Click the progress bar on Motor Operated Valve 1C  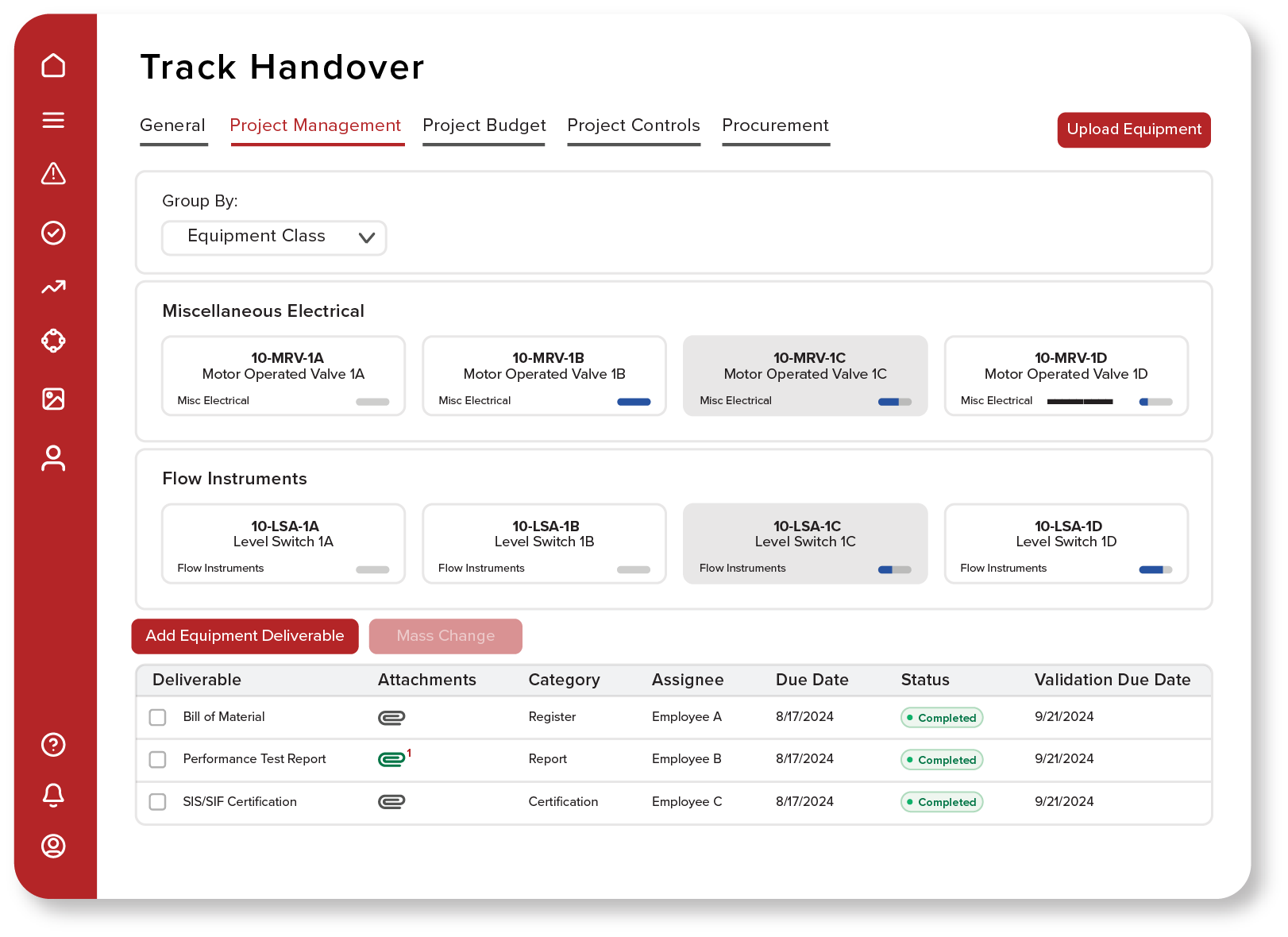[x=893, y=402]
